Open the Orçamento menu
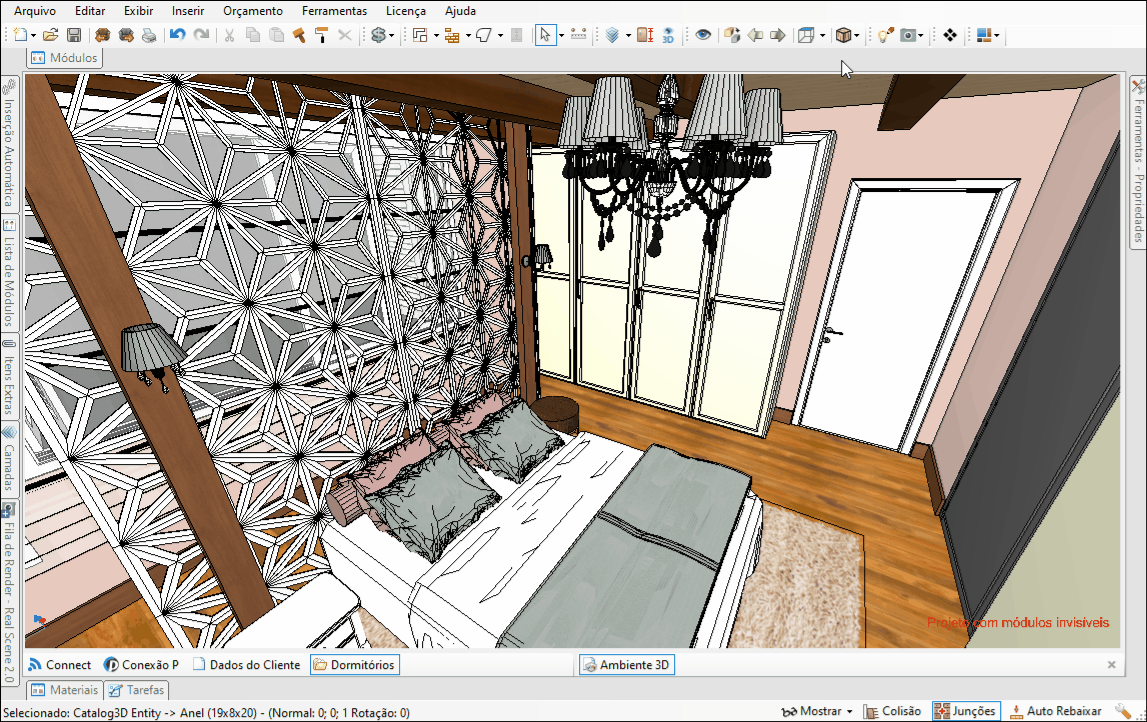This screenshot has width=1147, height=722. 253,11
